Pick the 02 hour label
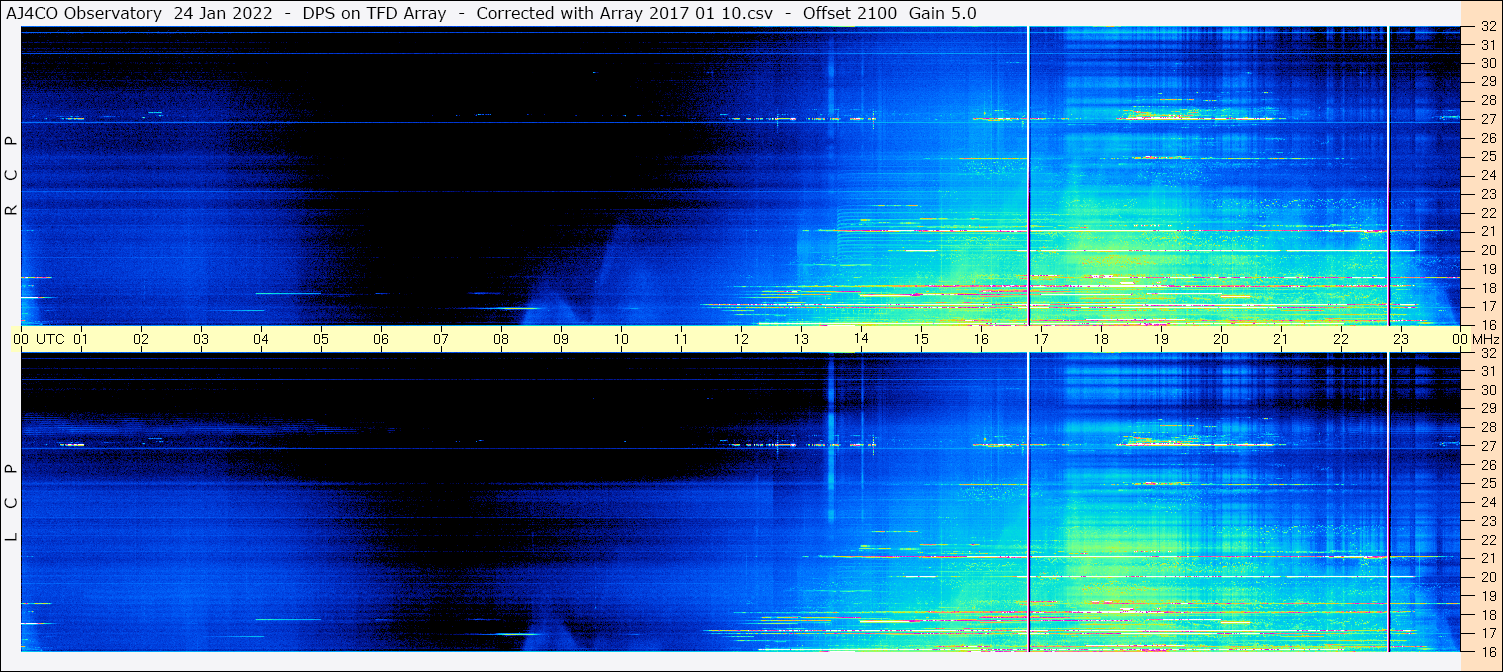Image resolution: width=1503 pixels, height=672 pixels. tap(141, 339)
